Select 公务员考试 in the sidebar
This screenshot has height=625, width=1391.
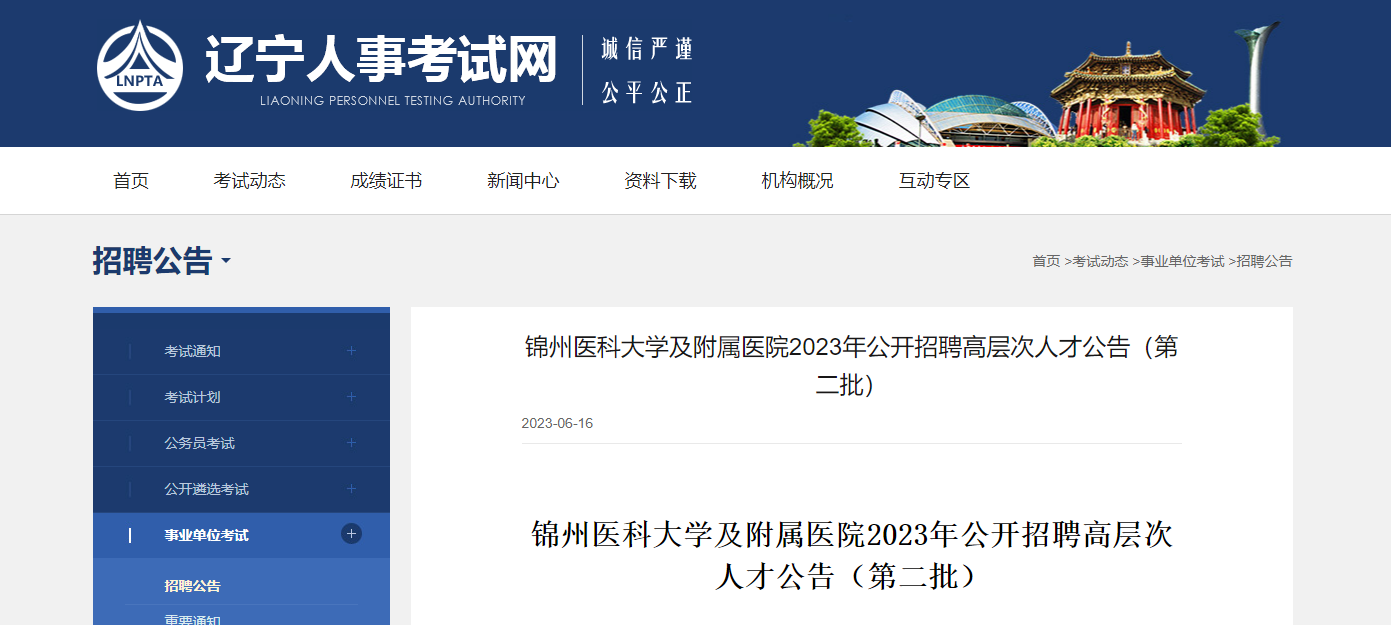(200, 443)
